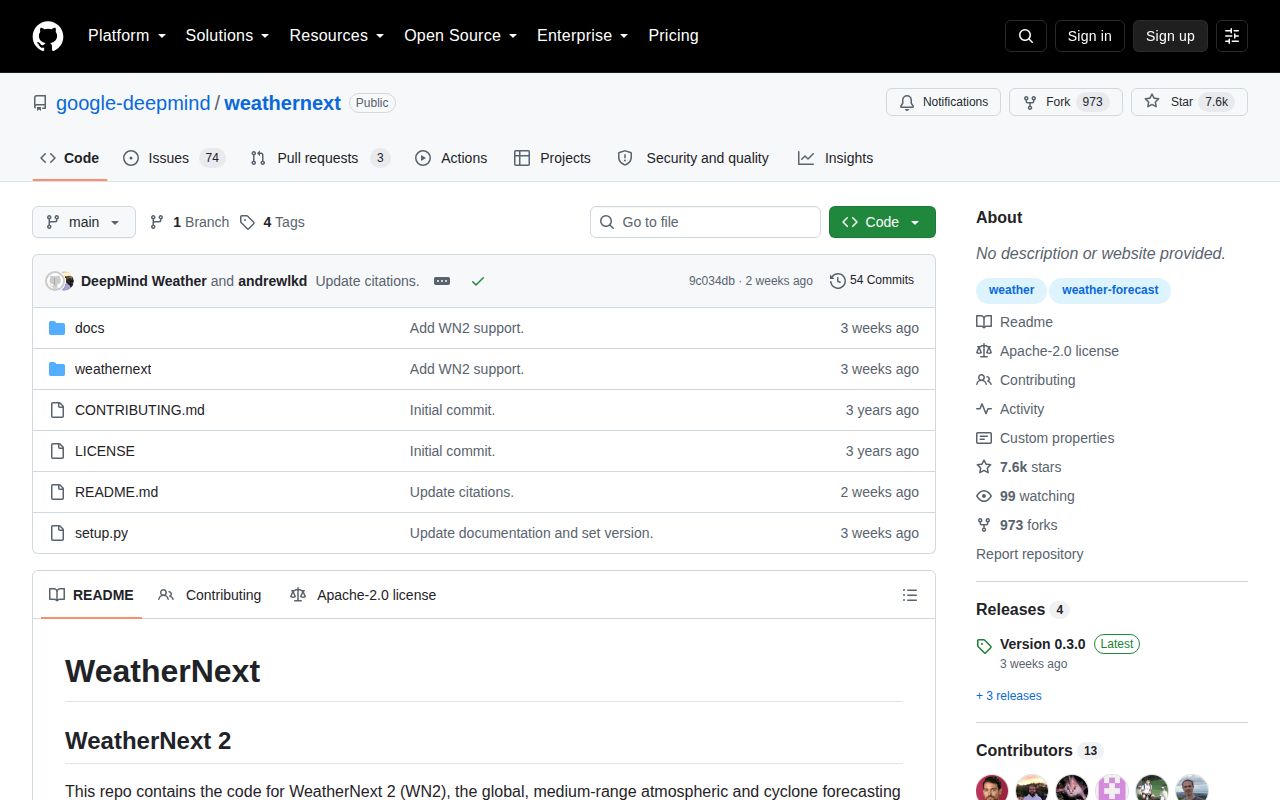Expand the Resources menu
This screenshot has width=1280, height=800.
pos(337,36)
